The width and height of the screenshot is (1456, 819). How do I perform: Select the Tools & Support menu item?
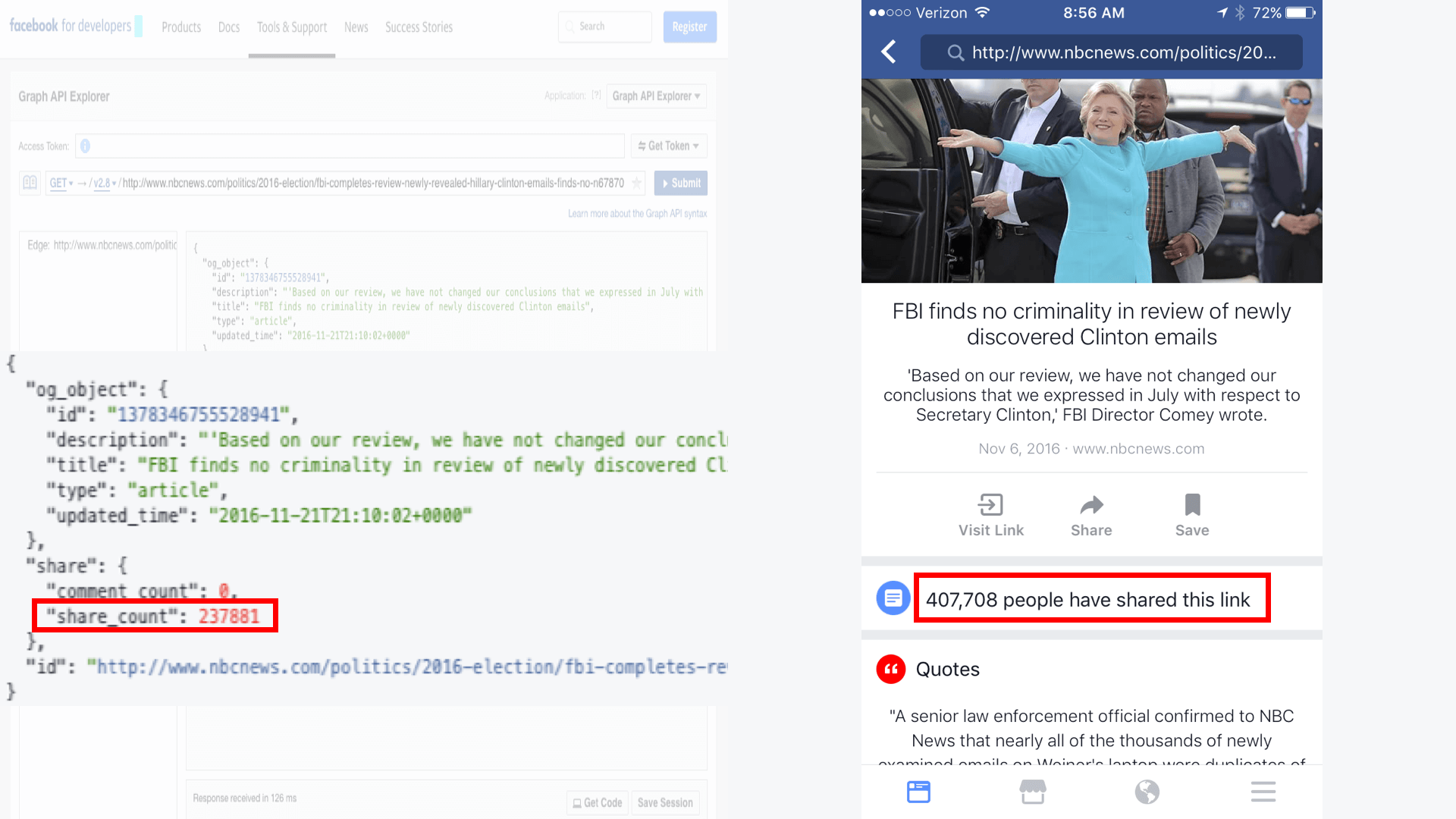coord(291,27)
